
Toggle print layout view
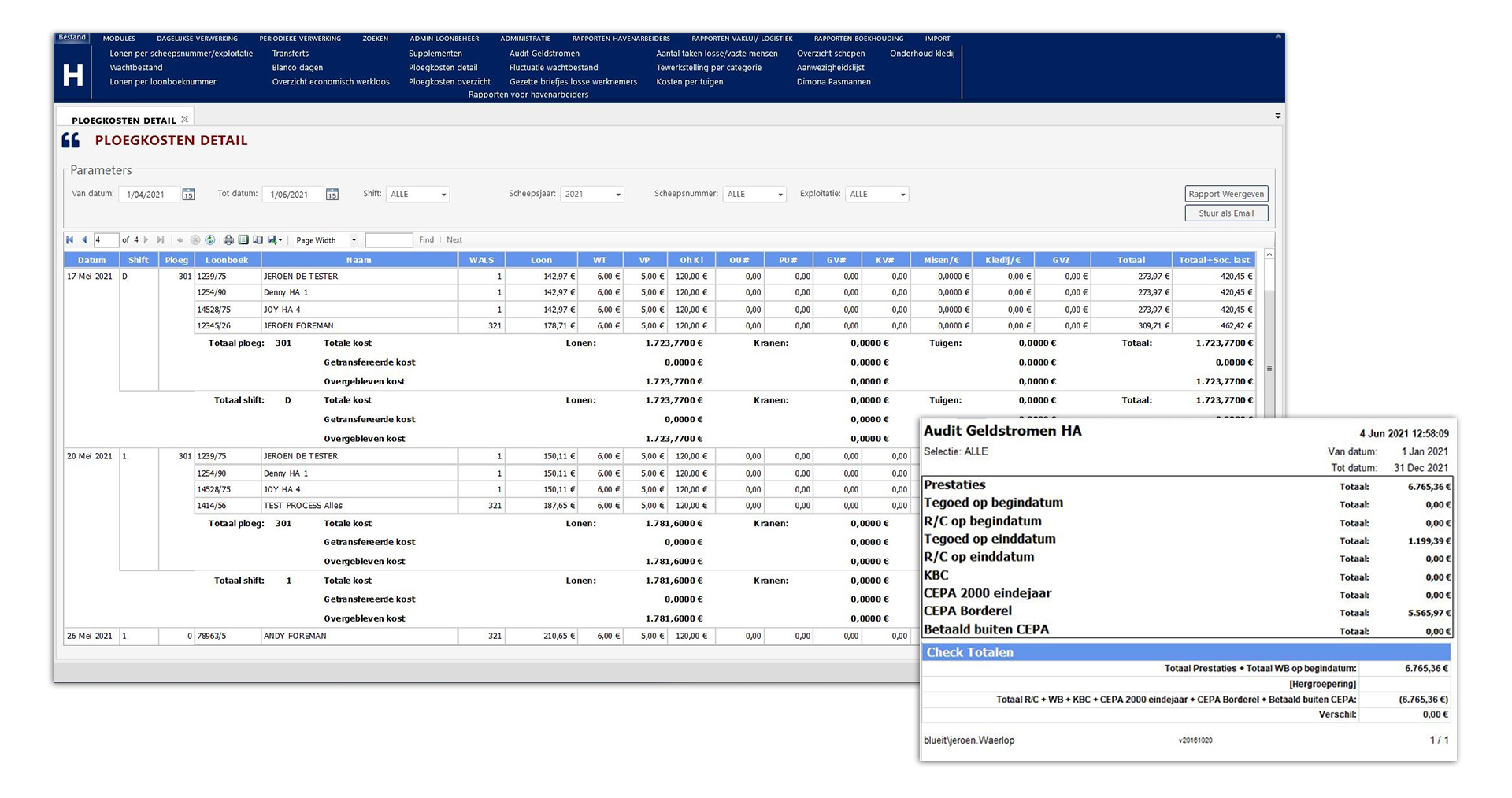coord(243,240)
